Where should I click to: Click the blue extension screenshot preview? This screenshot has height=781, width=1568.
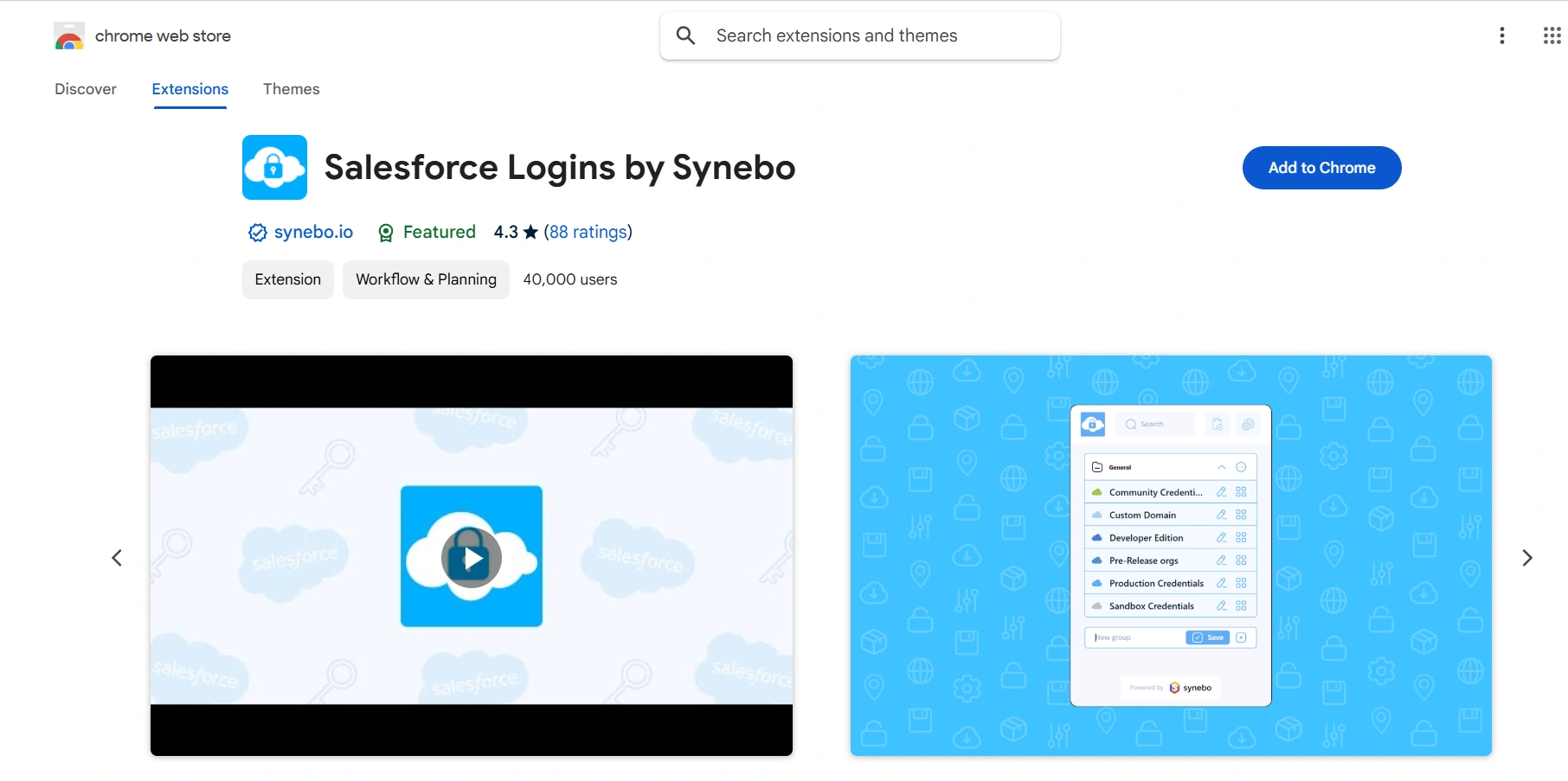(x=1171, y=556)
